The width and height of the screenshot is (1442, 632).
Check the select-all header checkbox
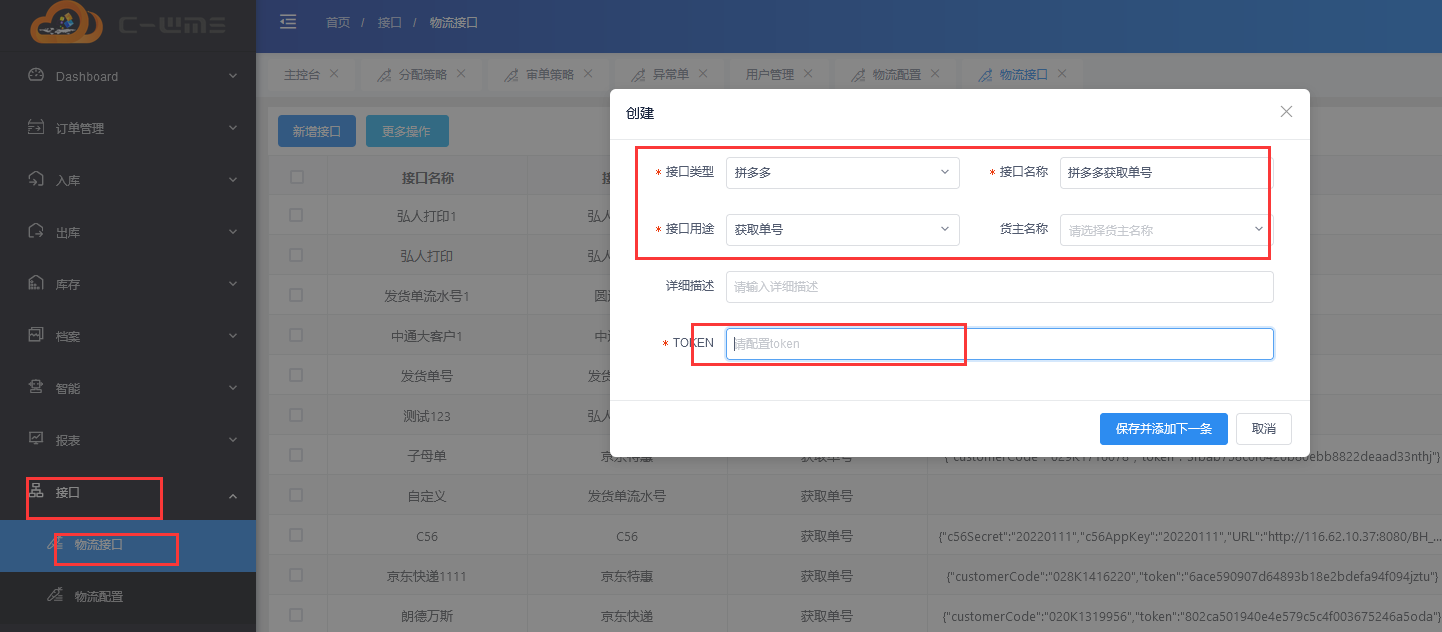point(296,177)
